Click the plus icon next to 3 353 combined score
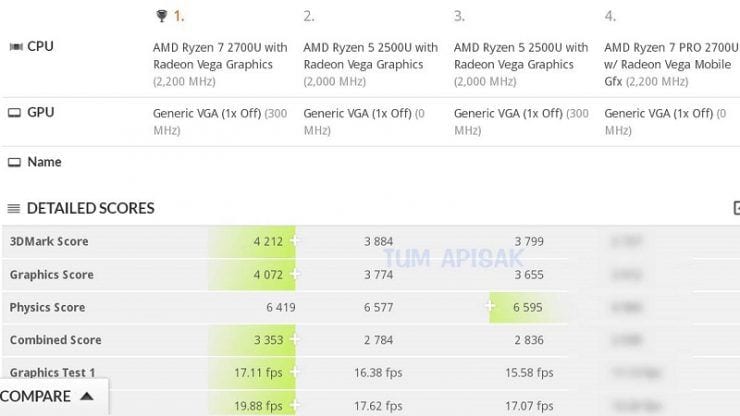Screen dimensions: 740x416 294,339
